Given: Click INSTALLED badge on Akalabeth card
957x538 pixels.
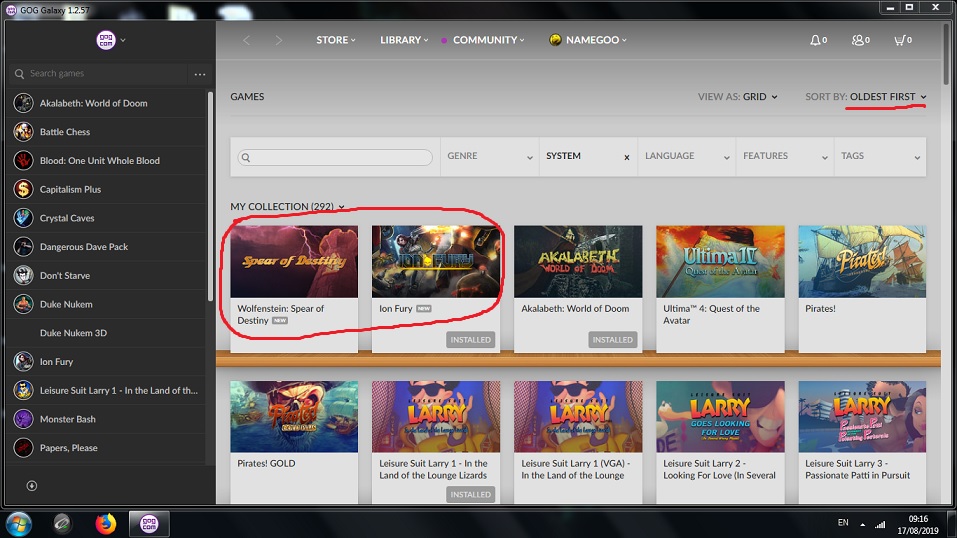Looking at the screenshot, I should pos(613,340).
